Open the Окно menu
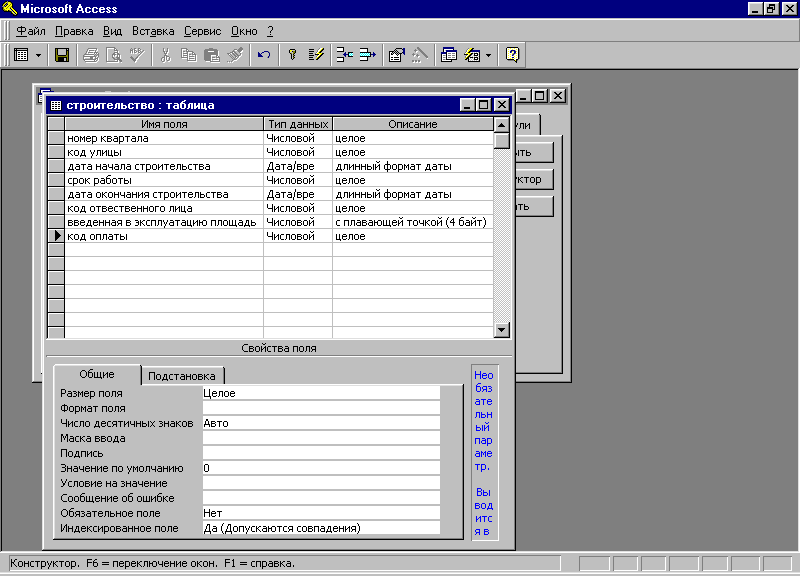 pyautogui.click(x=244, y=31)
